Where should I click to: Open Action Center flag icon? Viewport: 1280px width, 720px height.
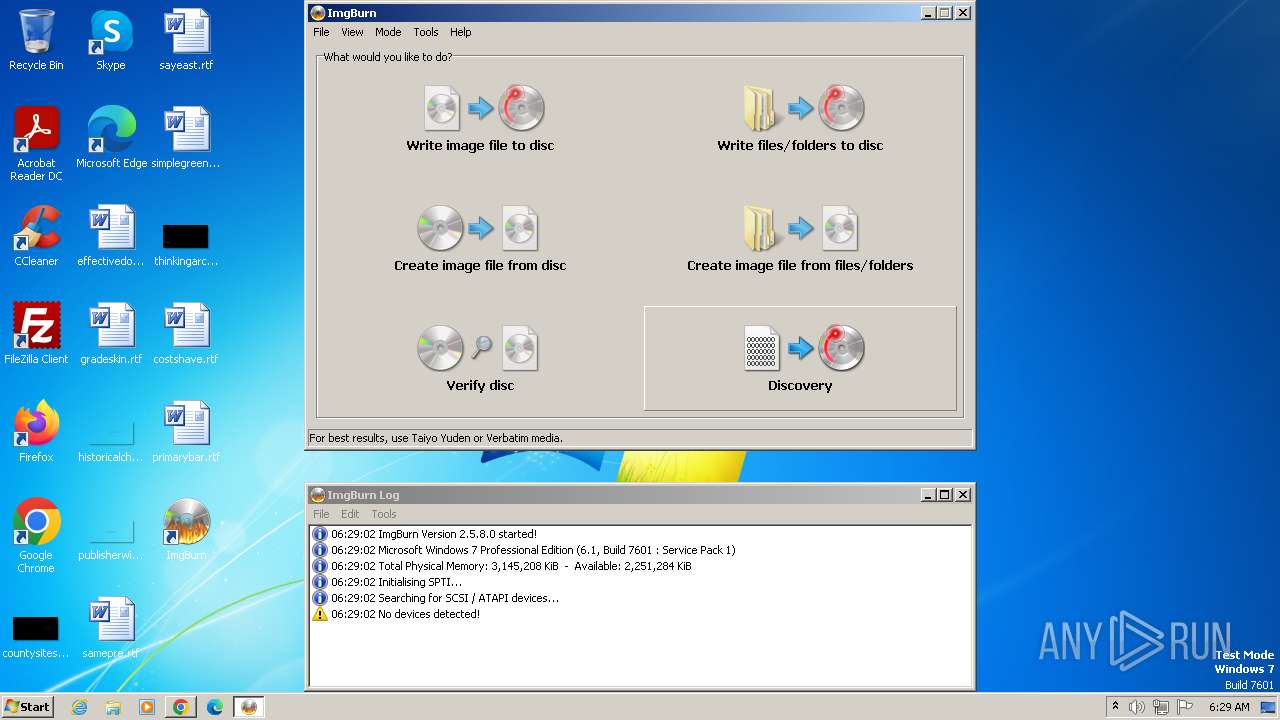click(1185, 707)
